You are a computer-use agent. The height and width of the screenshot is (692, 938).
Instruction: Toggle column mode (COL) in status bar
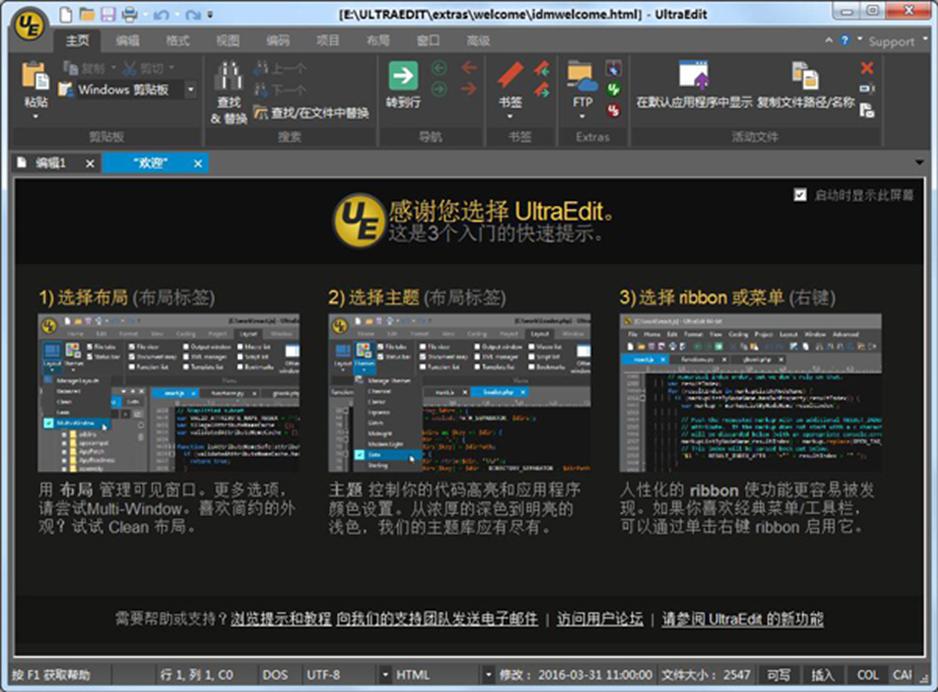(867, 675)
